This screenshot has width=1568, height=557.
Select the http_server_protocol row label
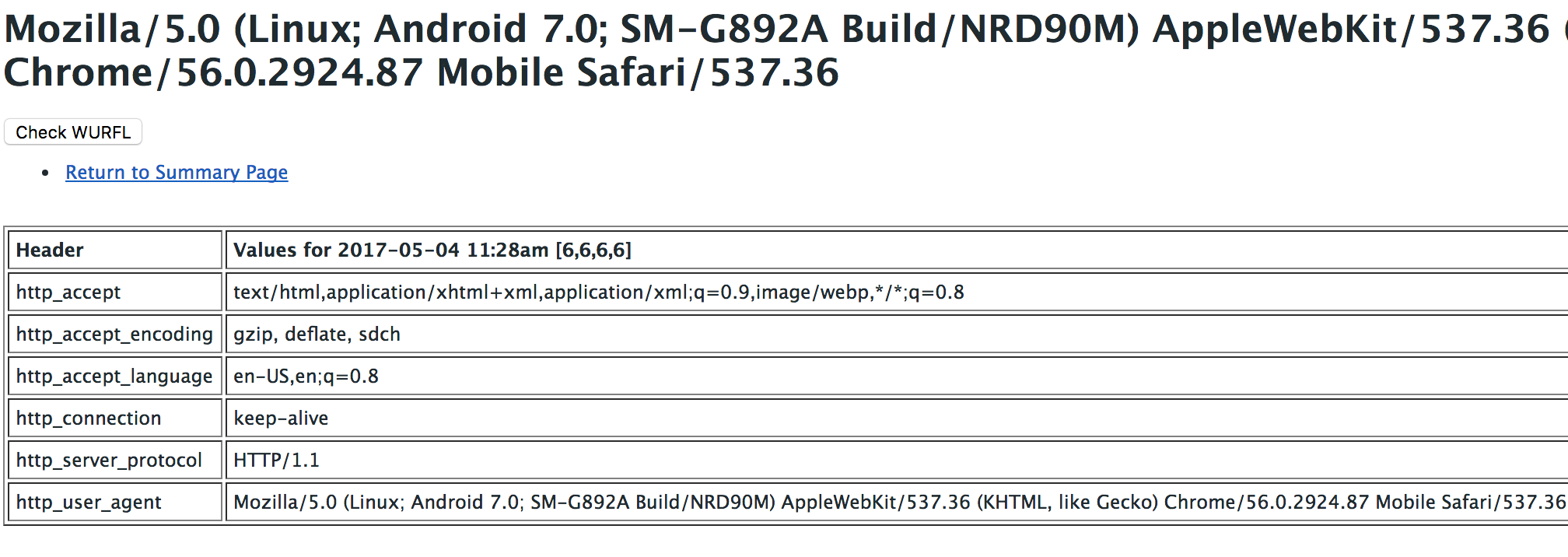[109, 460]
